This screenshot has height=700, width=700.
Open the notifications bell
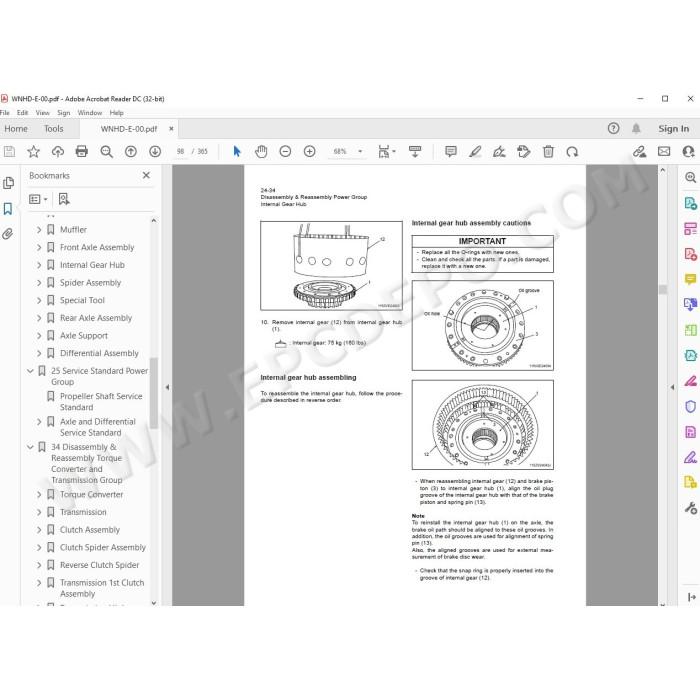pos(636,129)
